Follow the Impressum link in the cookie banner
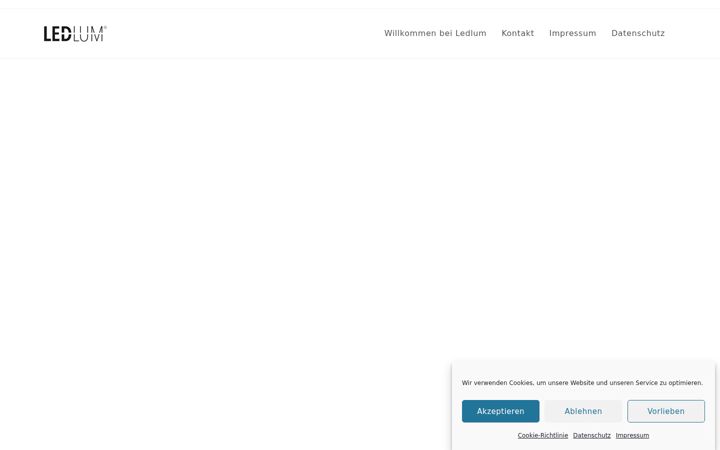Screen dimensions: 720x450 point(632,435)
